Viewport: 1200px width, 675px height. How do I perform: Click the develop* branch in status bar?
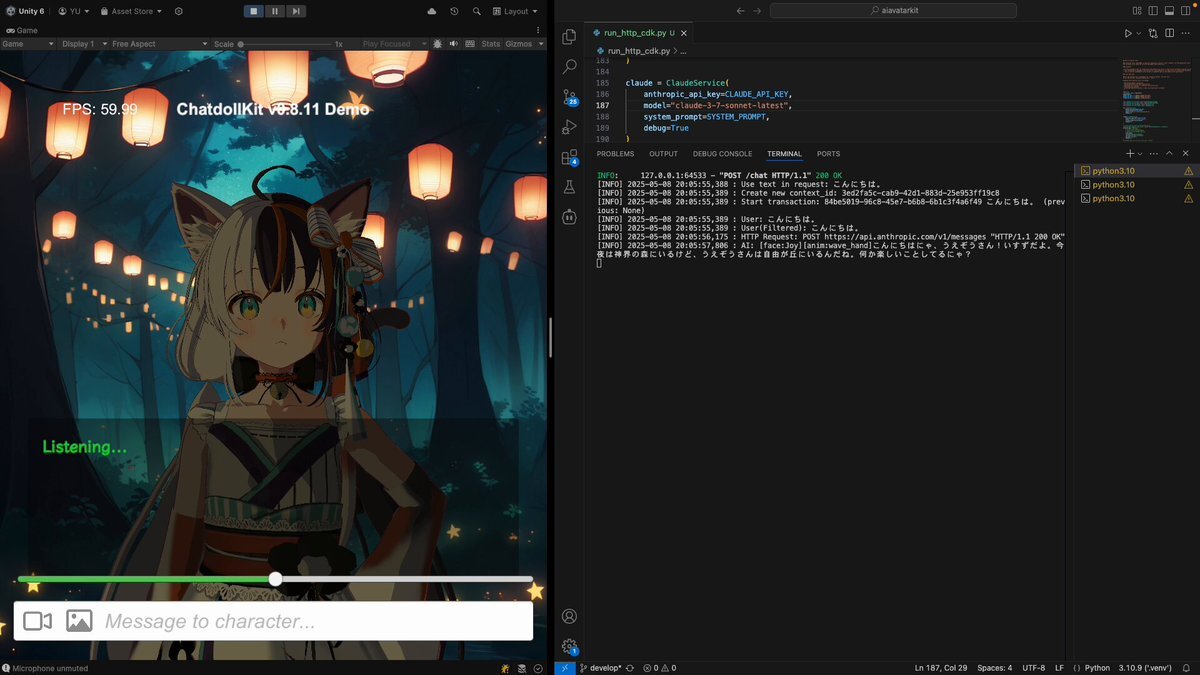pyautogui.click(x=600, y=667)
